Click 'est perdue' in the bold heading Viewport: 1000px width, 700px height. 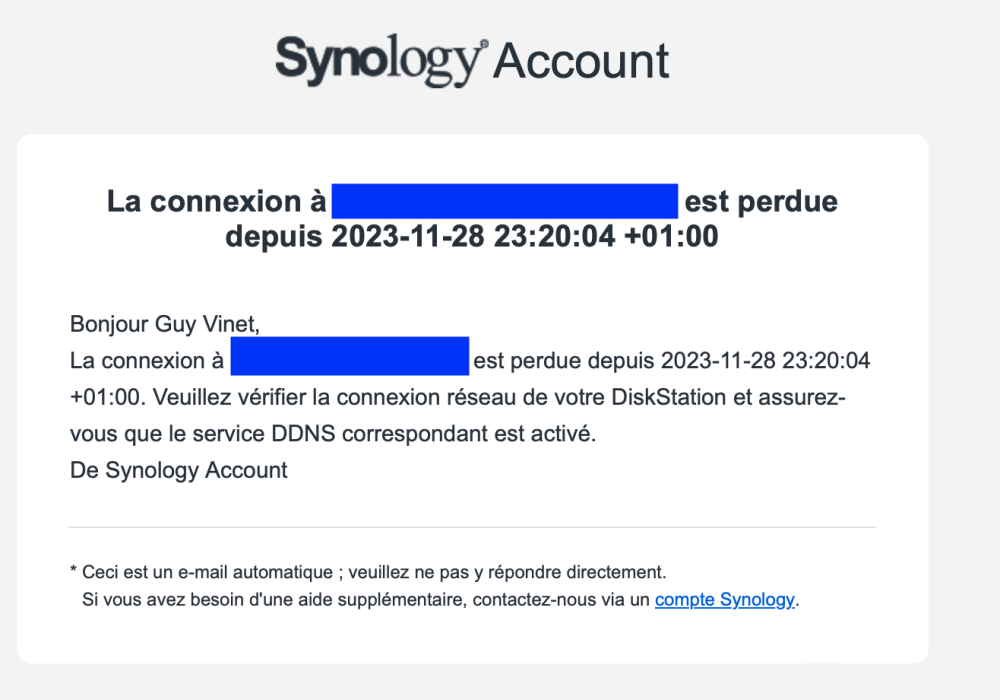[761, 201]
